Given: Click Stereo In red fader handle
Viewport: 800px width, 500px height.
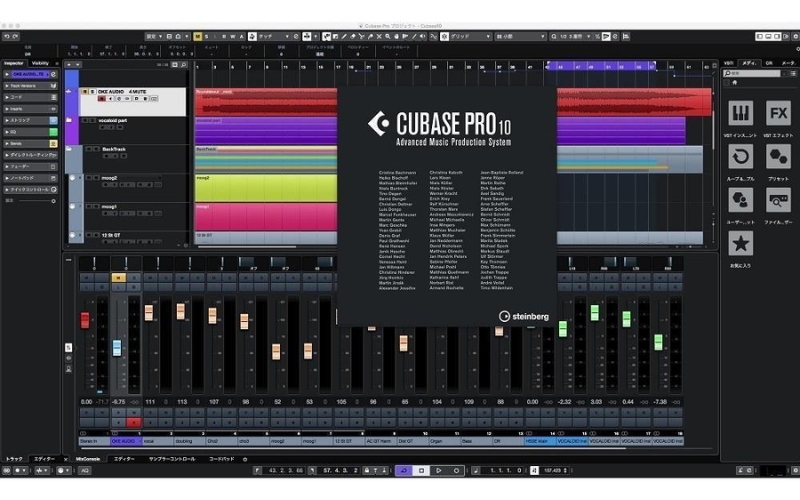Looking at the screenshot, I should pos(85,320).
